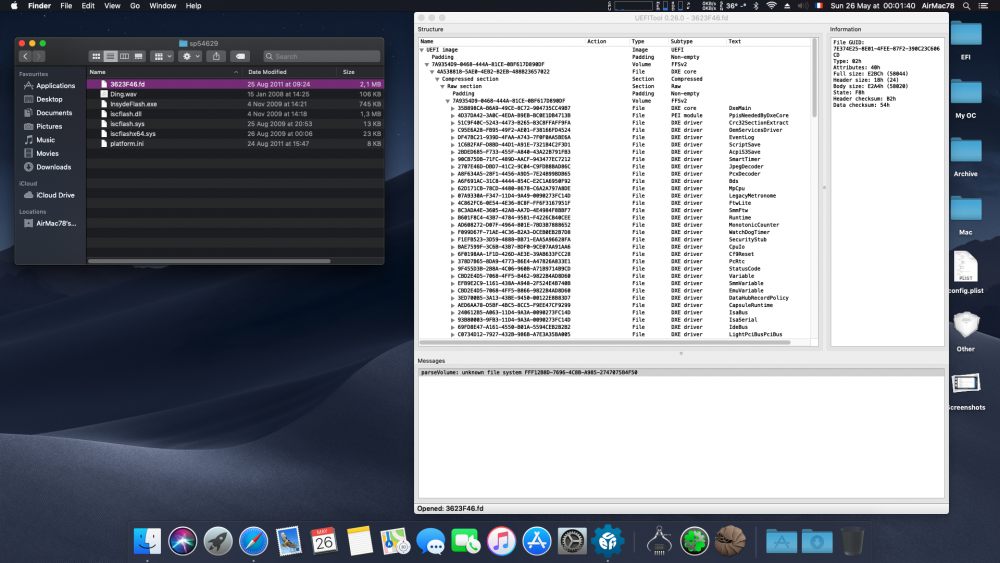The height and width of the screenshot is (563, 1000).
Task: Switch Finder to gallery view
Action: pyautogui.click(x=138, y=56)
